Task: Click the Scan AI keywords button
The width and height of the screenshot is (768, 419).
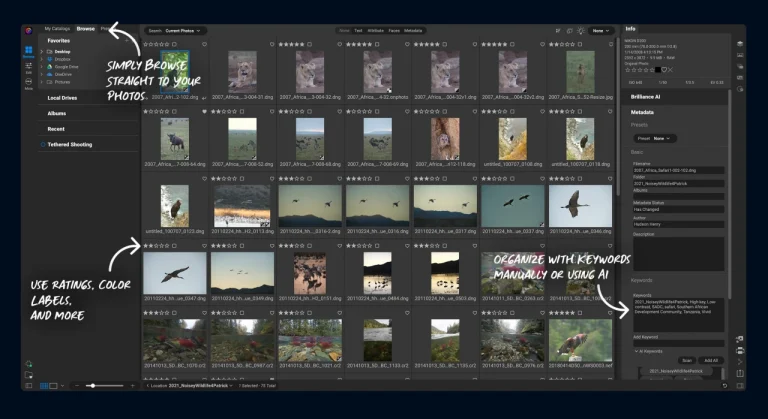Action: (687, 360)
